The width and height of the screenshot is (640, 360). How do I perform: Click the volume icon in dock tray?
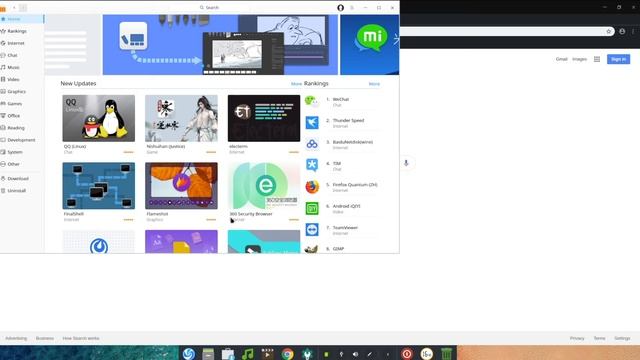[356, 354]
